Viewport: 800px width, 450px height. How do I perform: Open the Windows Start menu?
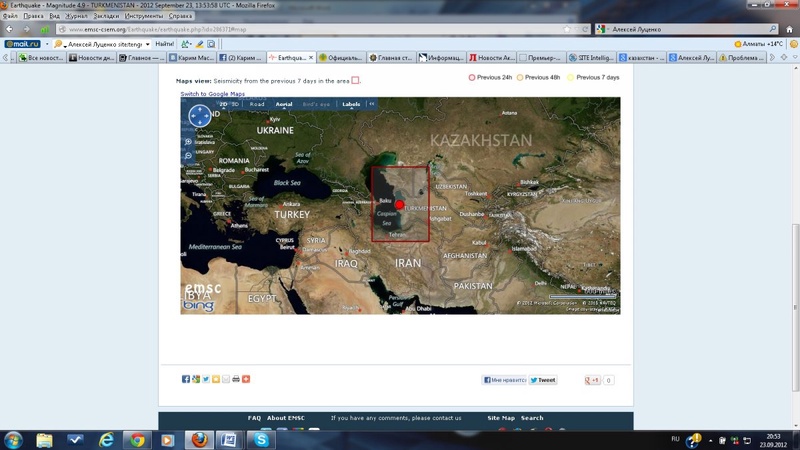[x=15, y=439]
